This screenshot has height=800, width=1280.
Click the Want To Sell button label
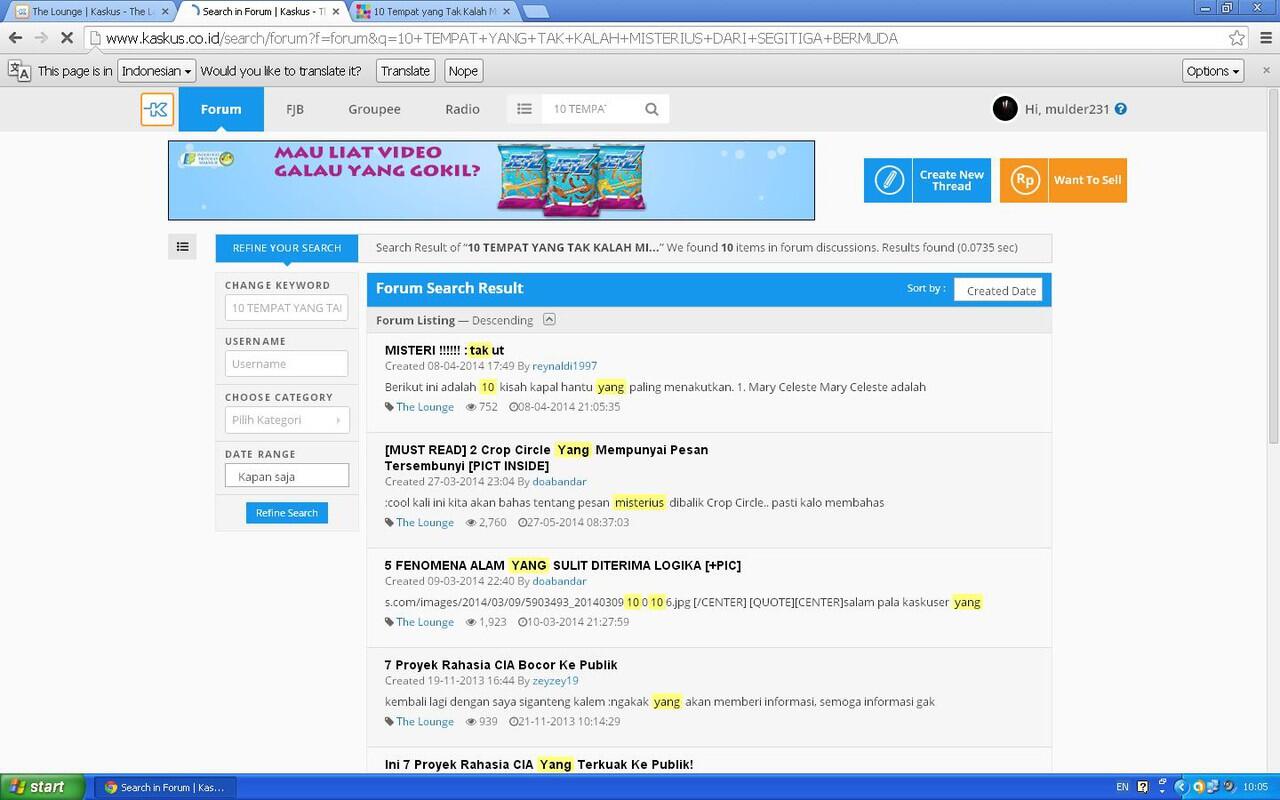coord(1087,180)
